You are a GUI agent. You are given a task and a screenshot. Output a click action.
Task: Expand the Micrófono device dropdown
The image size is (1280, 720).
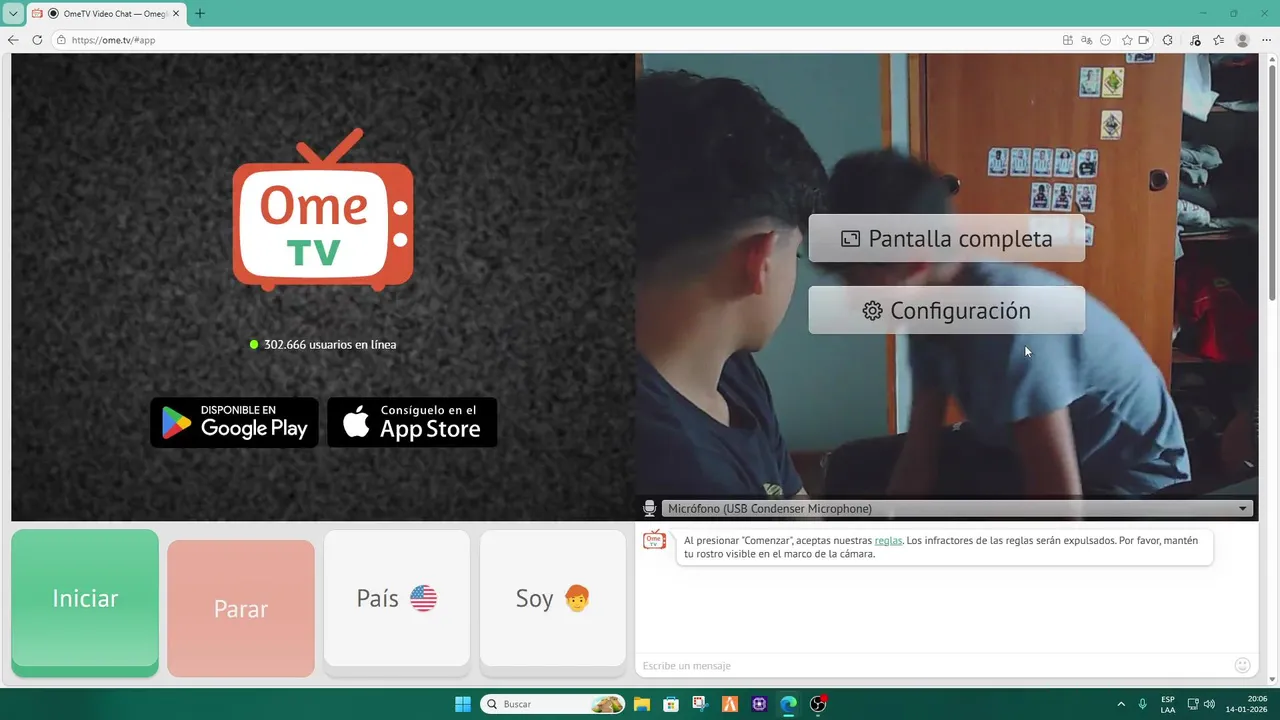click(x=957, y=509)
